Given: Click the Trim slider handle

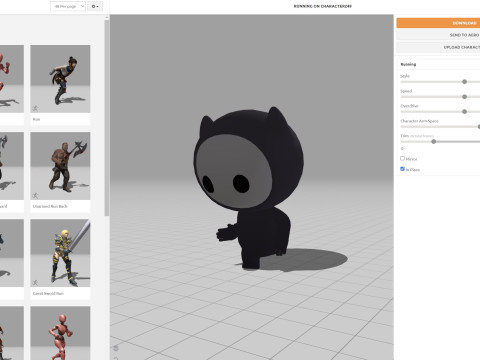Looking at the screenshot, I should [x=434, y=142].
